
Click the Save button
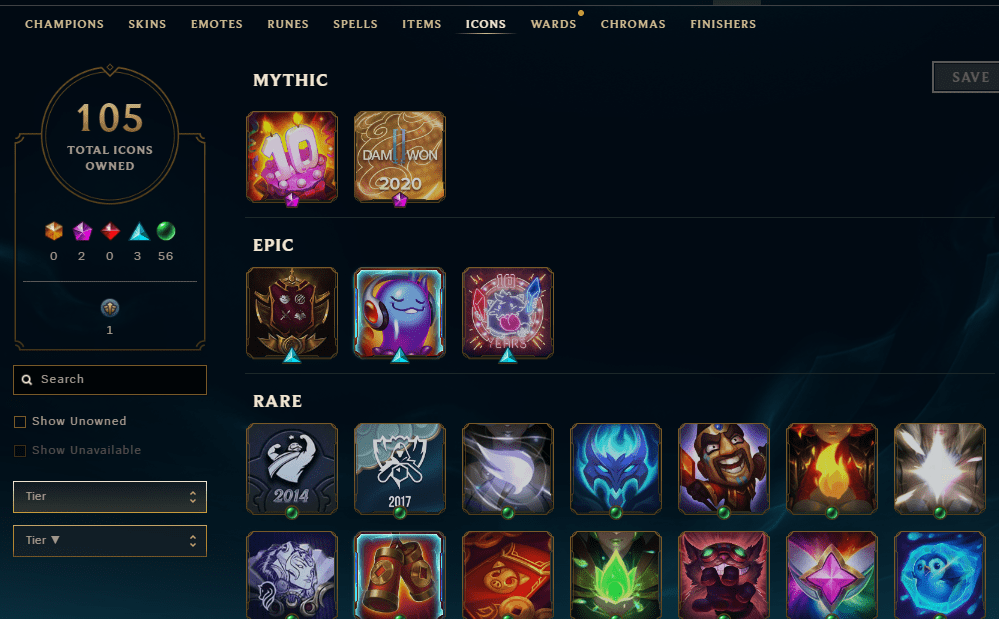(x=968, y=77)
